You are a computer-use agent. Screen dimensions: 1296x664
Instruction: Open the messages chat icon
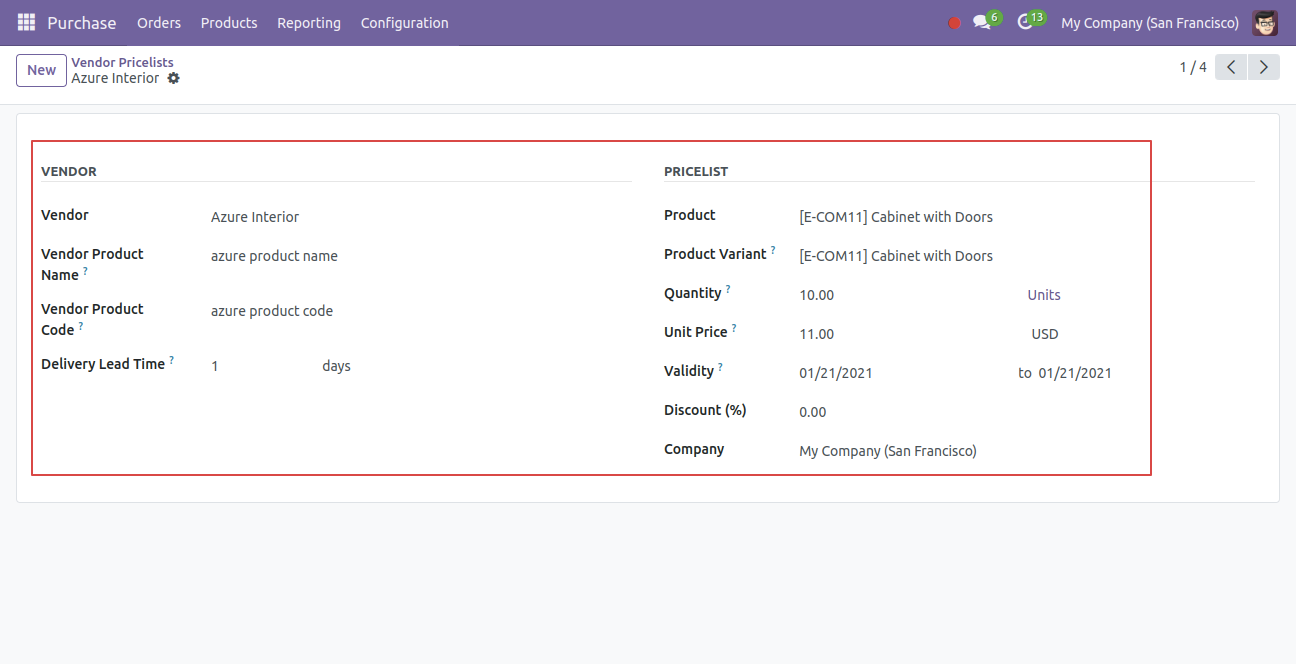tap(982, 22)
